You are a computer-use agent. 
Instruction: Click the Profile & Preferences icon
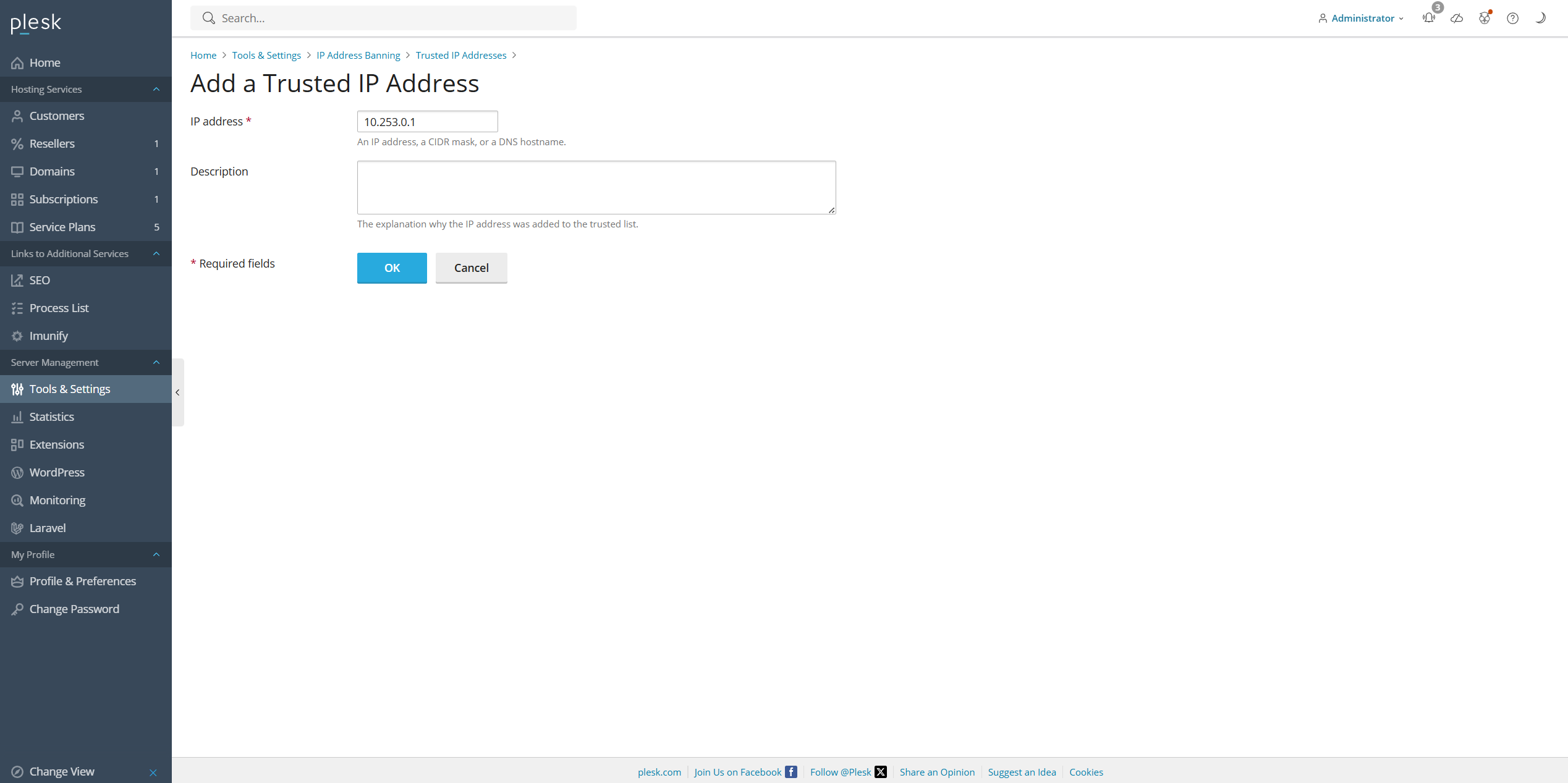tap(17, 582)
